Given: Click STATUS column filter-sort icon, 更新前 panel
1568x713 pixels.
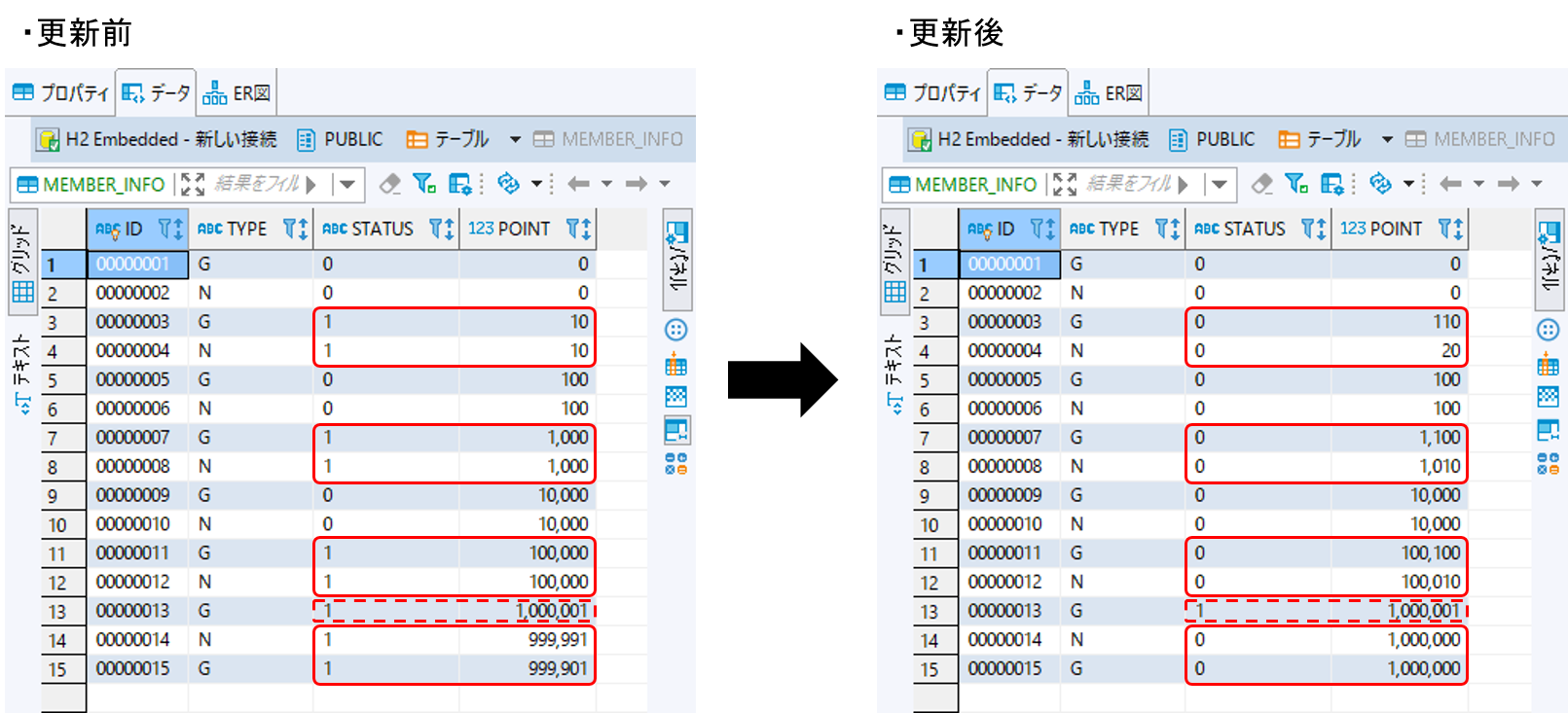Looking at the screenshot, I should pyautogui.click(x=441, y=229).
